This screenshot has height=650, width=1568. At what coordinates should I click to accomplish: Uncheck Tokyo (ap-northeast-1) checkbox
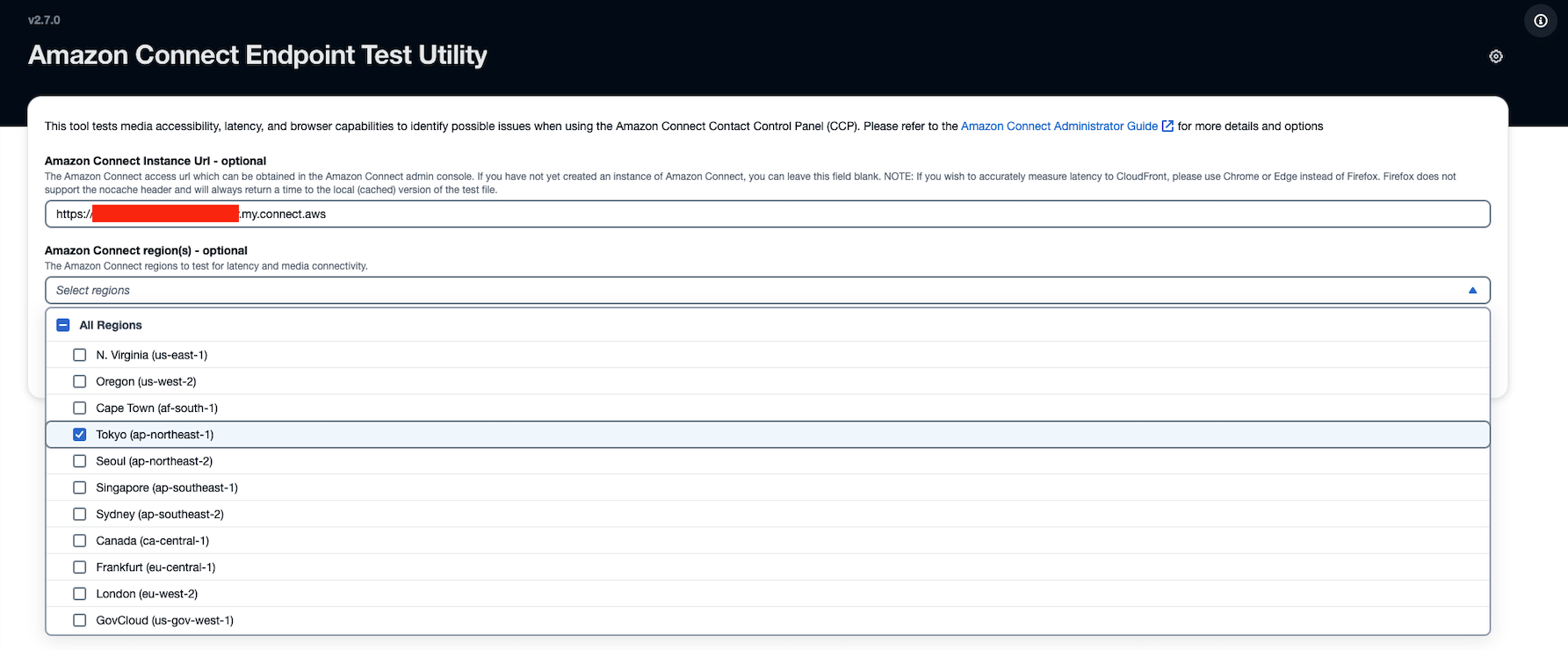(80, 435)
